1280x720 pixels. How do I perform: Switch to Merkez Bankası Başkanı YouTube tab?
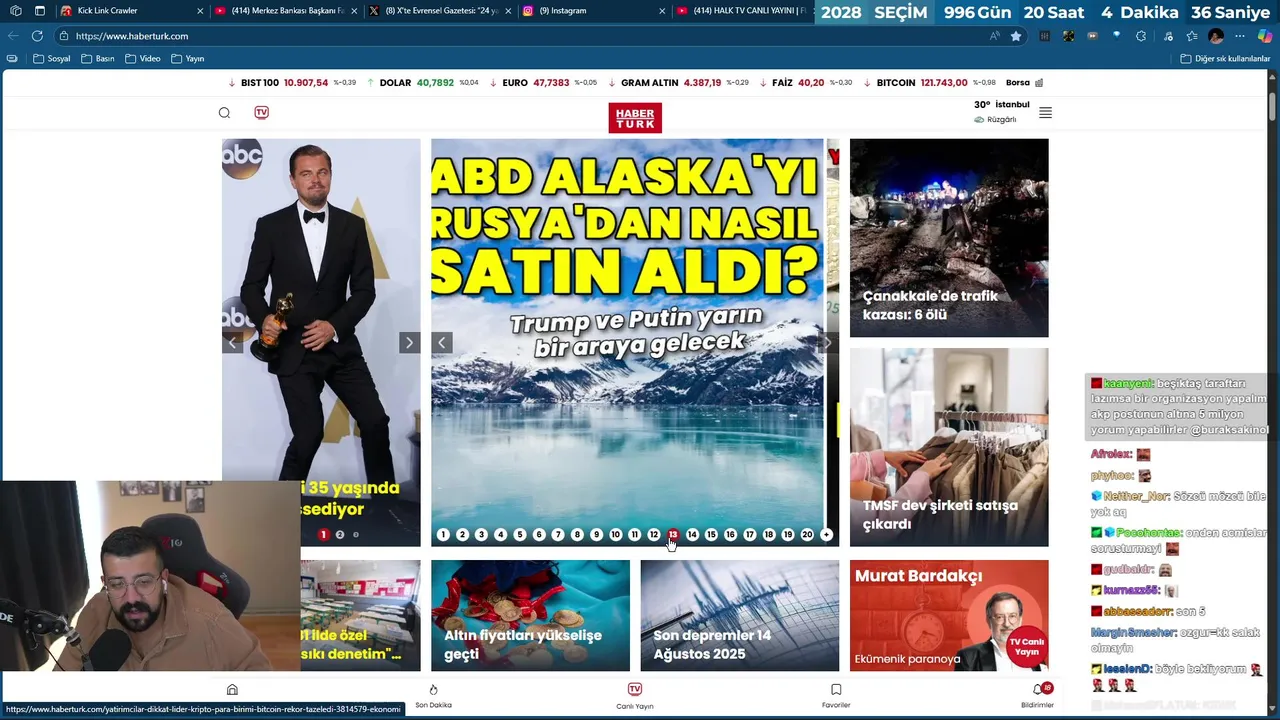[285, 11]
